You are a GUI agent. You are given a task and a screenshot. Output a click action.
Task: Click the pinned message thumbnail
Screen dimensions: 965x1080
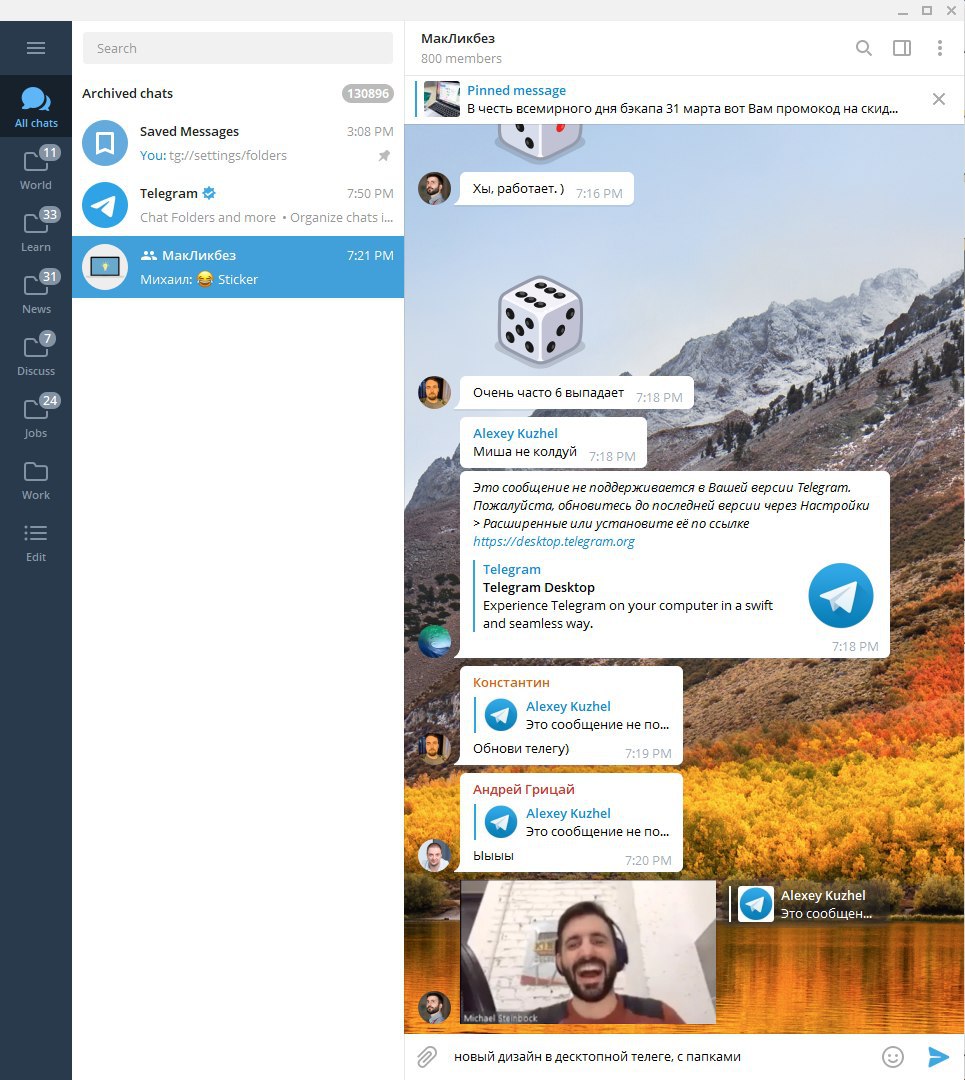click(x=442, y=99)
